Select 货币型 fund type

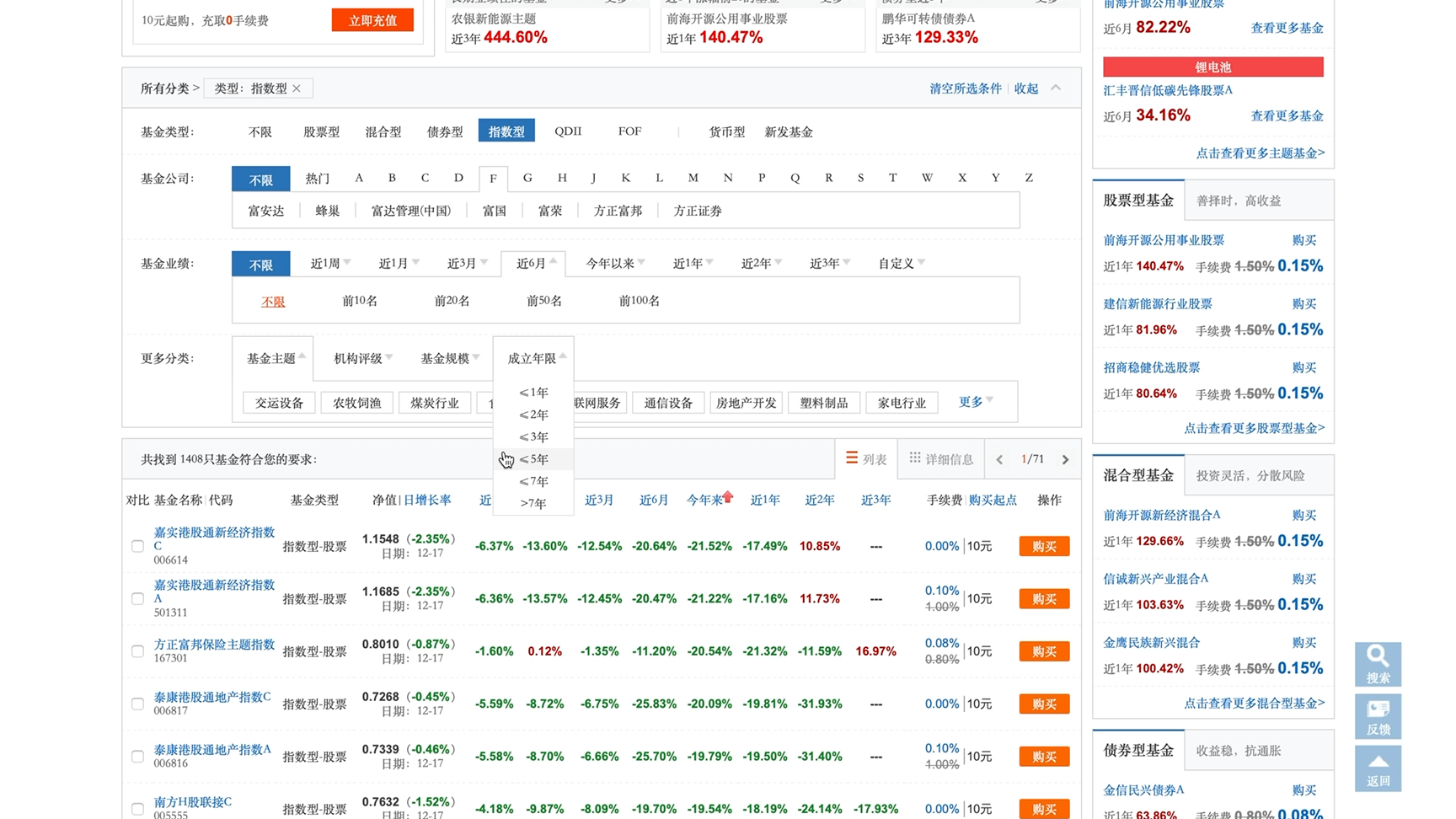(726, 131)
